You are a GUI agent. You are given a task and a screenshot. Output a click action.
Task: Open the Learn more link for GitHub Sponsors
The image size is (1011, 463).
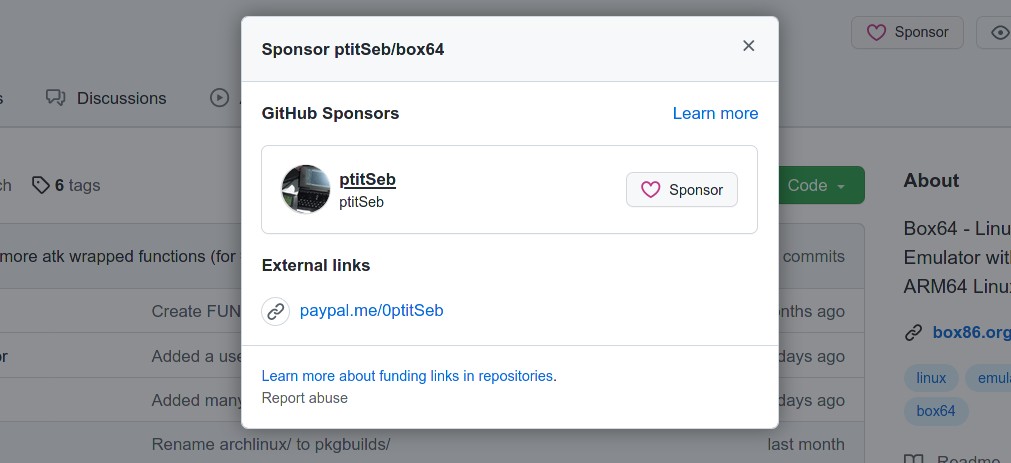pos(715,113)
